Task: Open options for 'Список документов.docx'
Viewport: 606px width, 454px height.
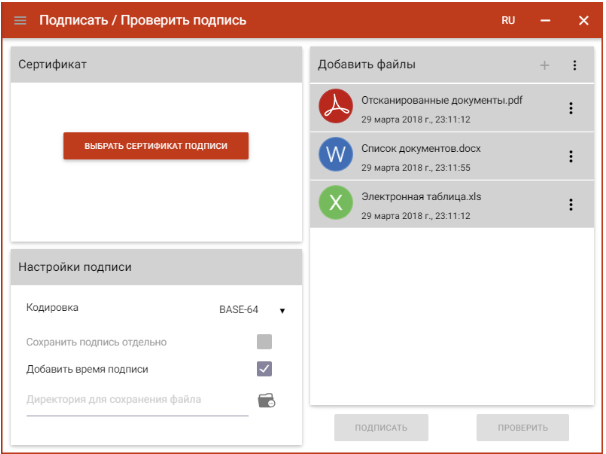Action: tap(570, 156)
